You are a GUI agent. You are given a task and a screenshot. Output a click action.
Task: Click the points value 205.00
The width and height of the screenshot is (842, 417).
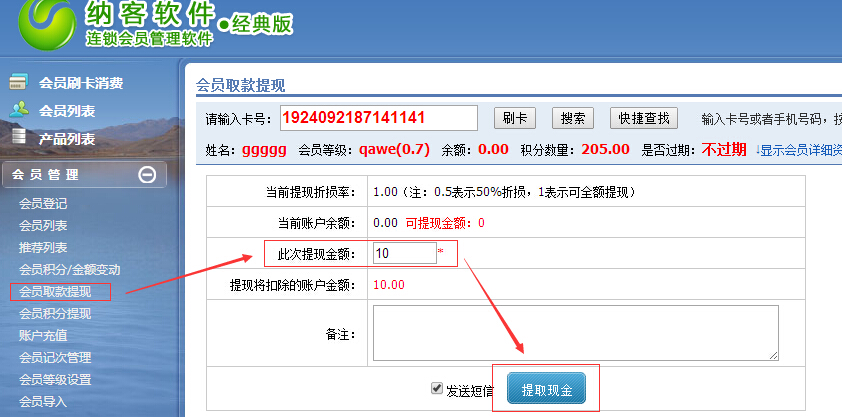tap(605, 149)
